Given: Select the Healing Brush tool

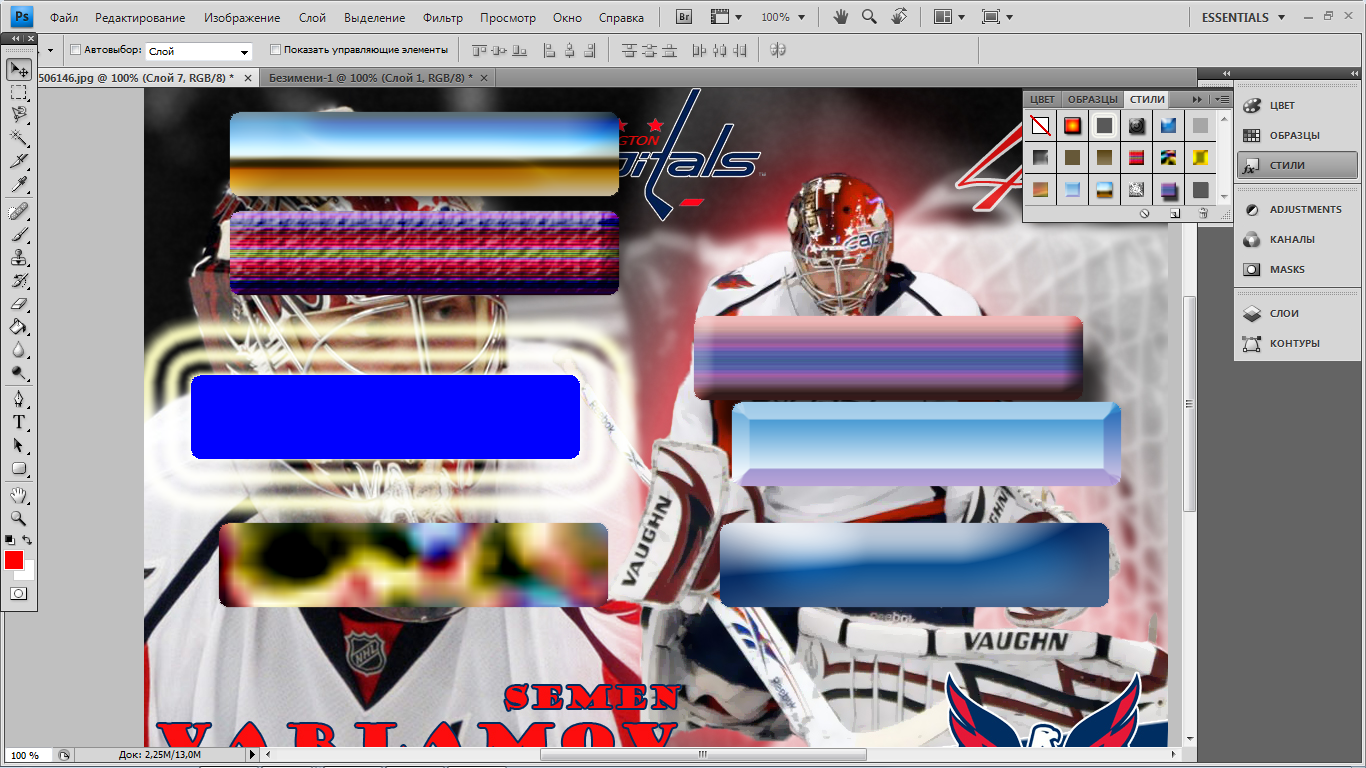Looking at the screenshot, I should (19, 211).
